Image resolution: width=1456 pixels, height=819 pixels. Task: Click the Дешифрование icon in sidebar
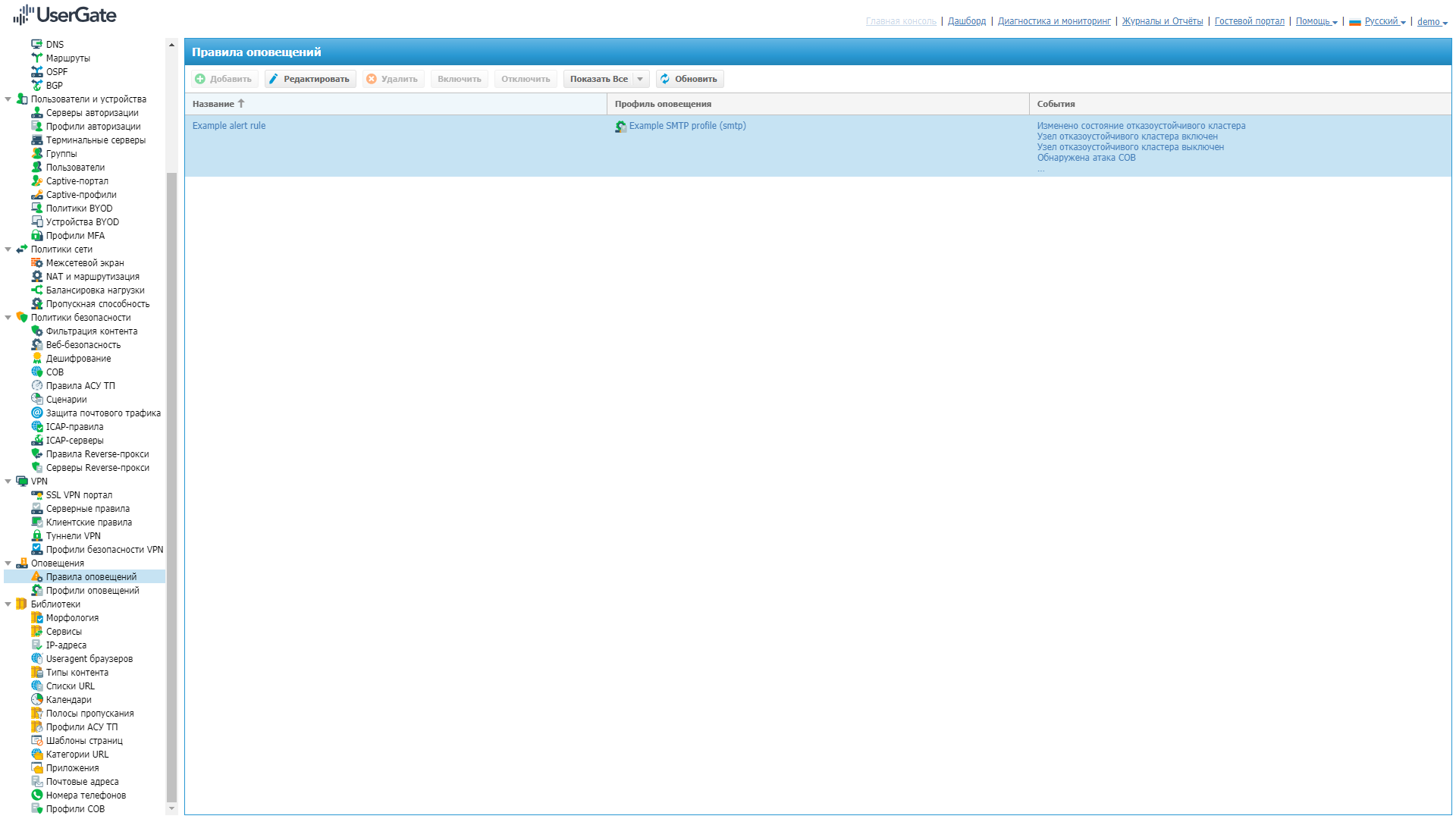click(x=36, y=358)
